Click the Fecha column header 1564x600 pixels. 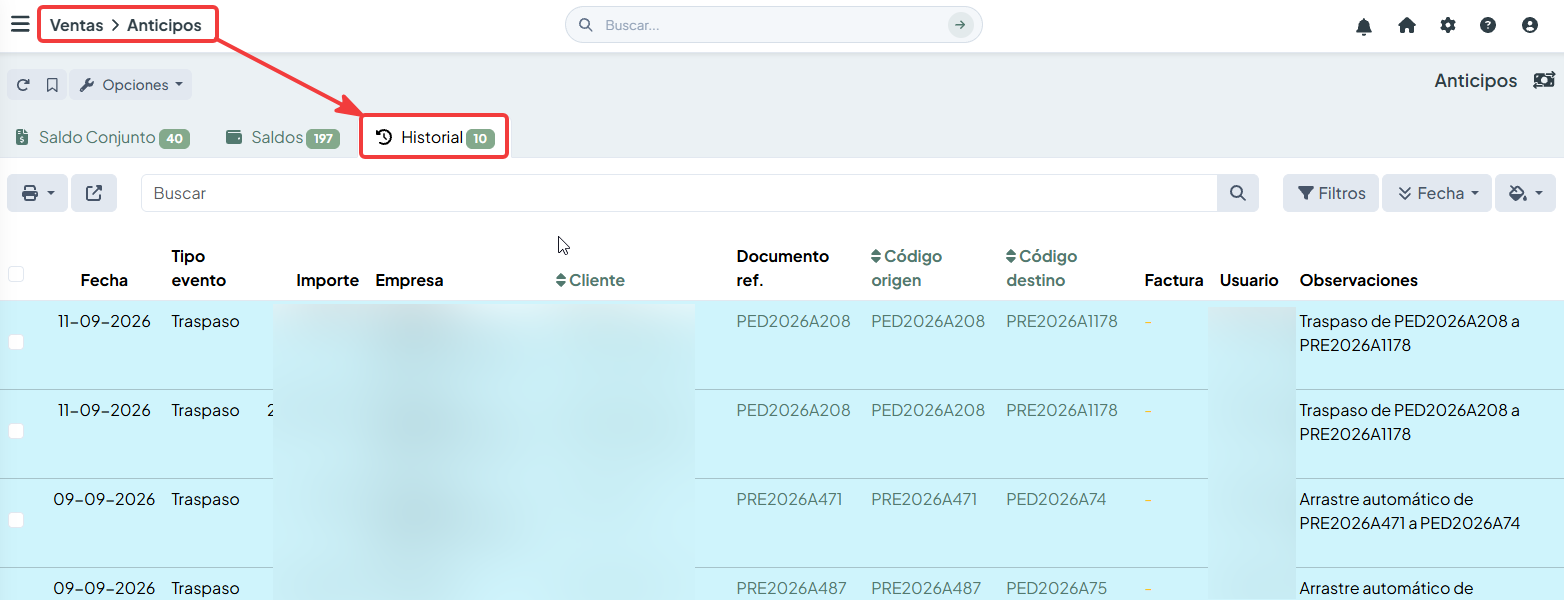104,281
